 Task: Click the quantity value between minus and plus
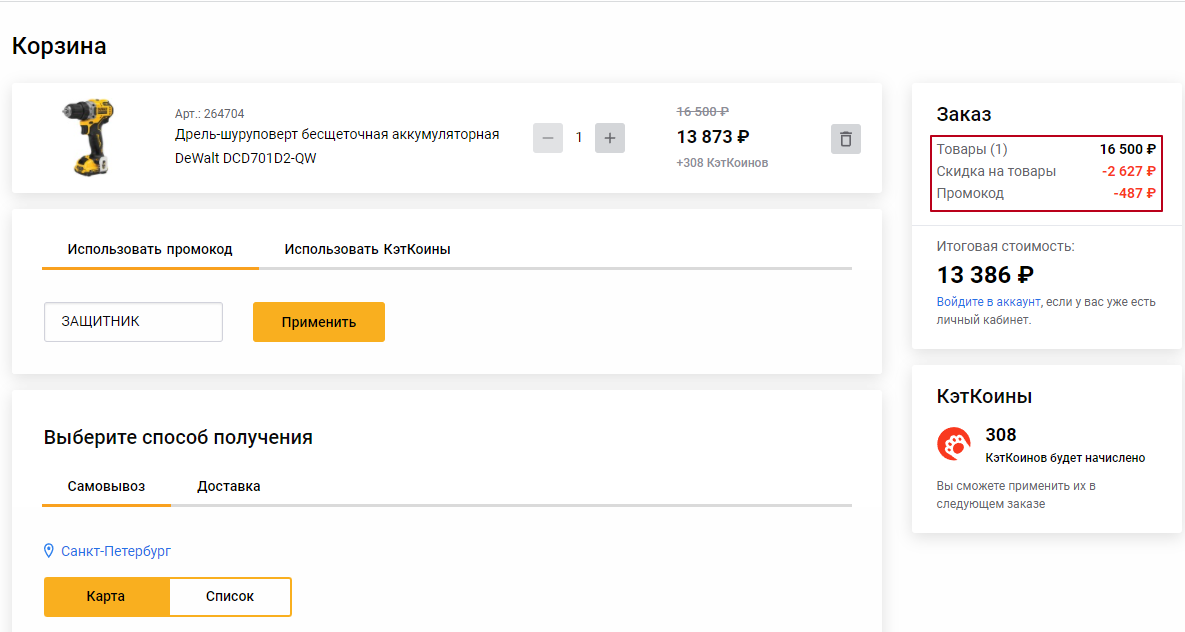(579, 138)
